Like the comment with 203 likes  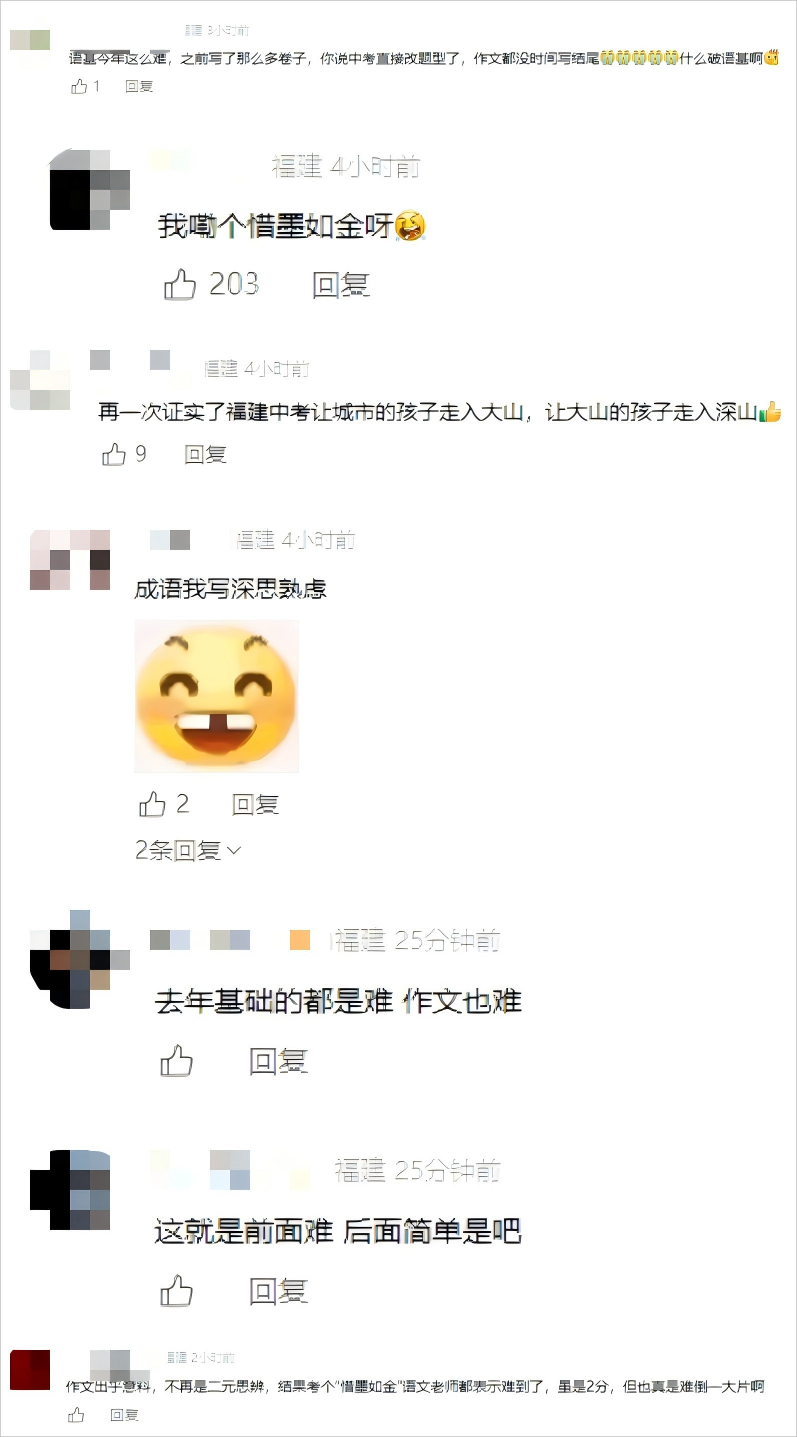[x=180, y=285]
